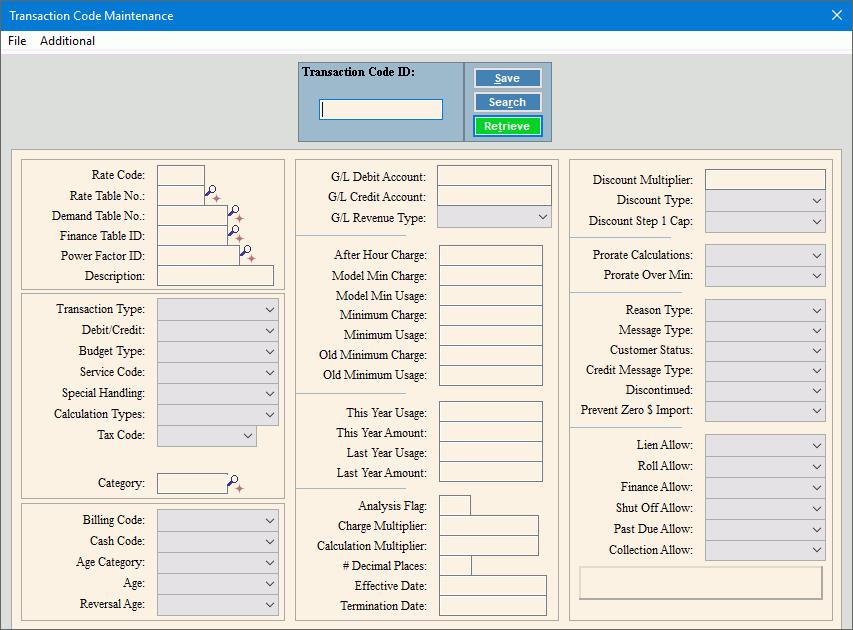Open the Lien Allow dropdown
The image size is (853, 630).
(765, 446)
